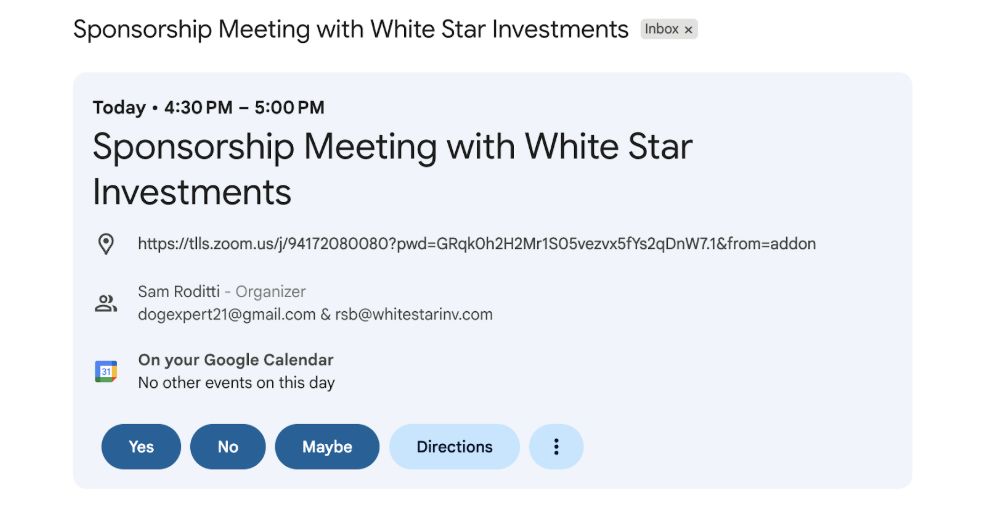Screen dimensions: 988x510
Task: Click the attendees people icon
Action: [x=106, y=303]
